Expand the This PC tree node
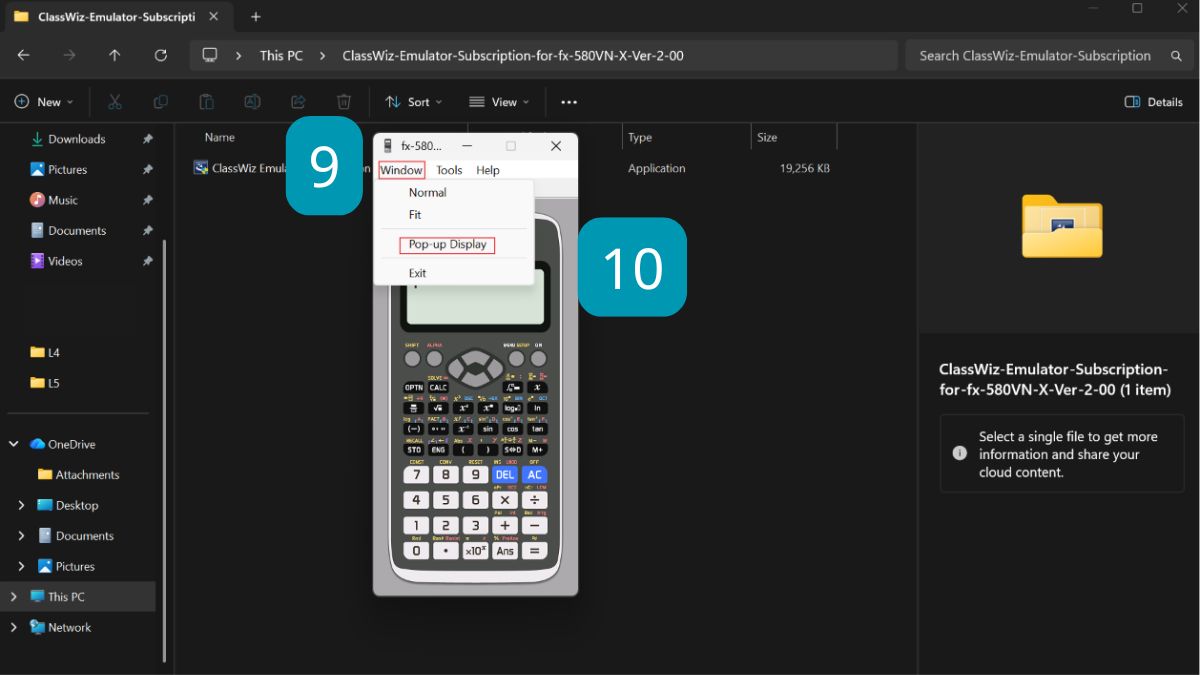 13,597
